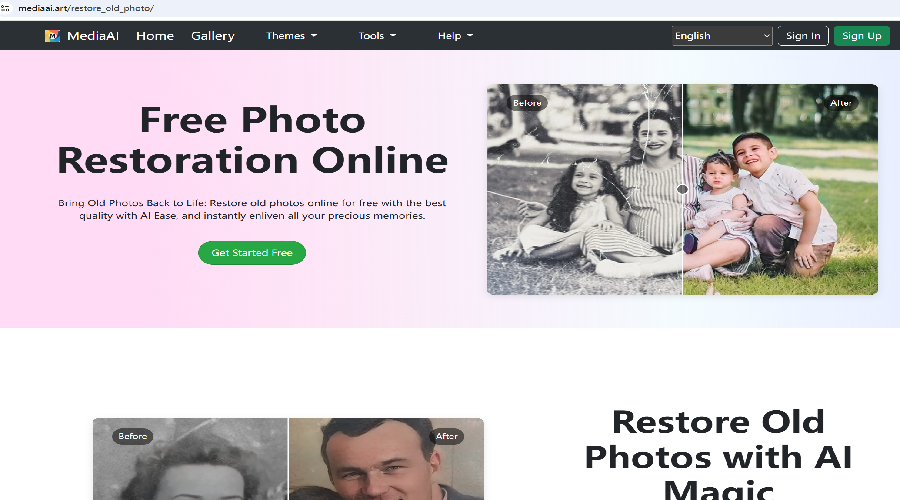Open the Home page link
Image resolution: width=900 pixels, height=500 pixels.
coord(155,36)
